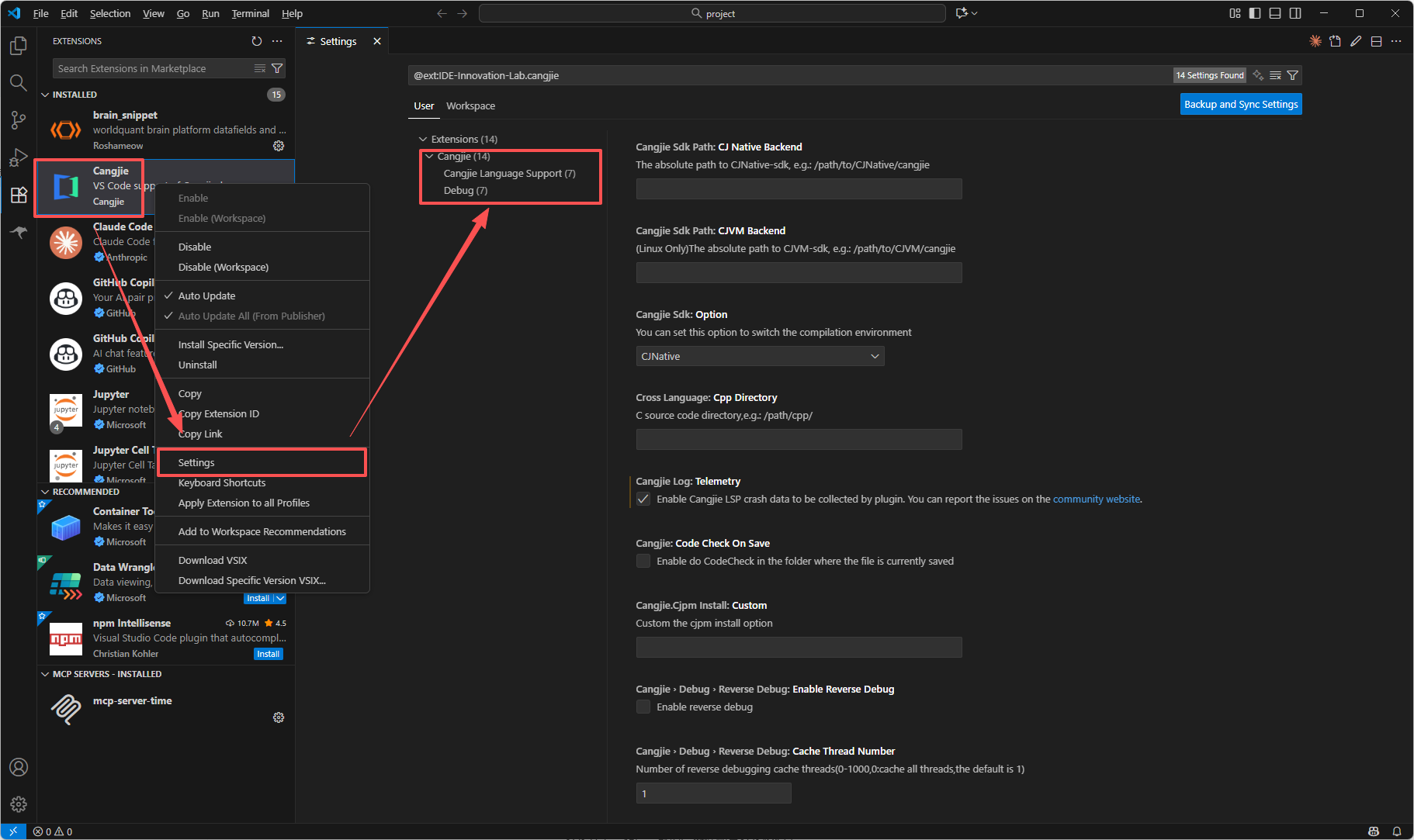This screenshot has height=840, width=1414.
Task: Open editor more actions ellipsis
Action: [x=1396, y=41]
